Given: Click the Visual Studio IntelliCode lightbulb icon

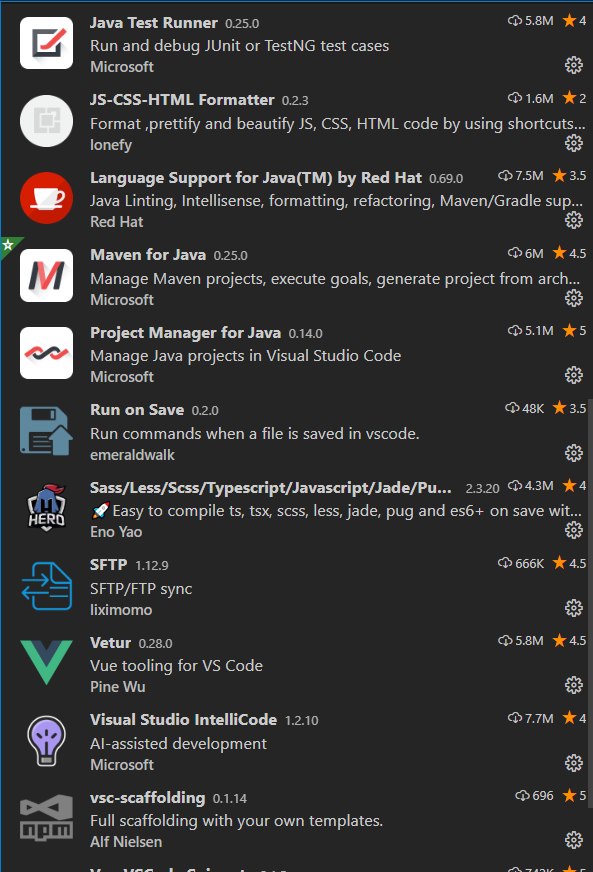Looking at the screenshot, I should 46,740.
